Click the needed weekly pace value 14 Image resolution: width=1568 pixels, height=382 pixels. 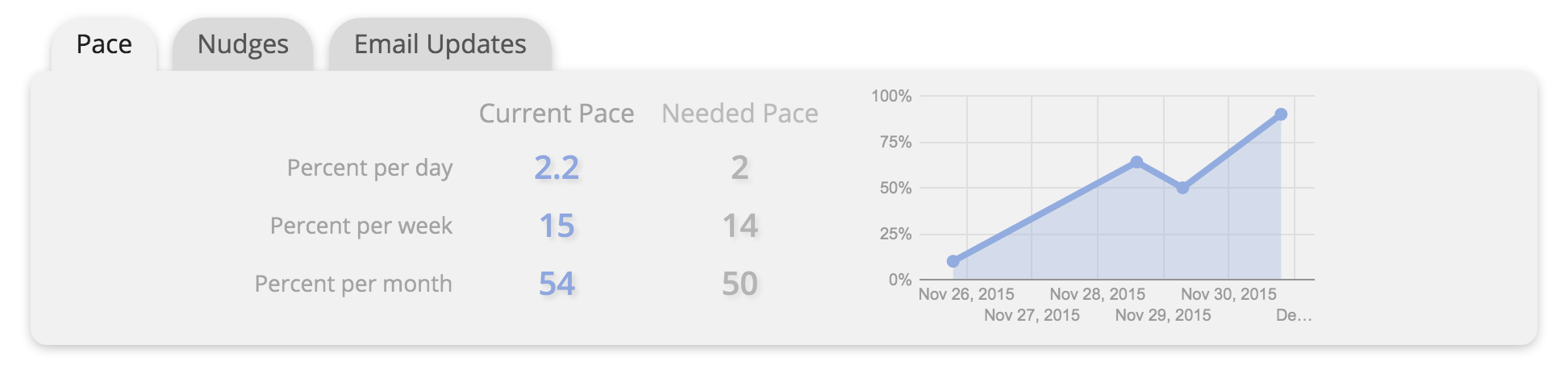(x=740, y=226)
